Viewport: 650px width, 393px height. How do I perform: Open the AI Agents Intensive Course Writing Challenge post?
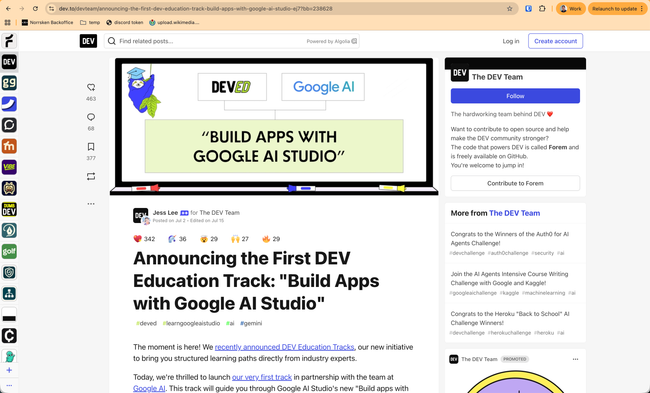[509, 279]
